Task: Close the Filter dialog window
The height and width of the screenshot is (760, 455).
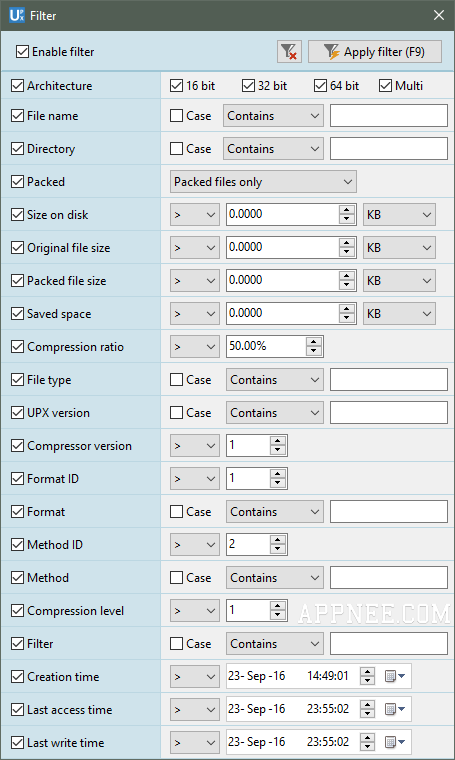Action: [439, 16]
